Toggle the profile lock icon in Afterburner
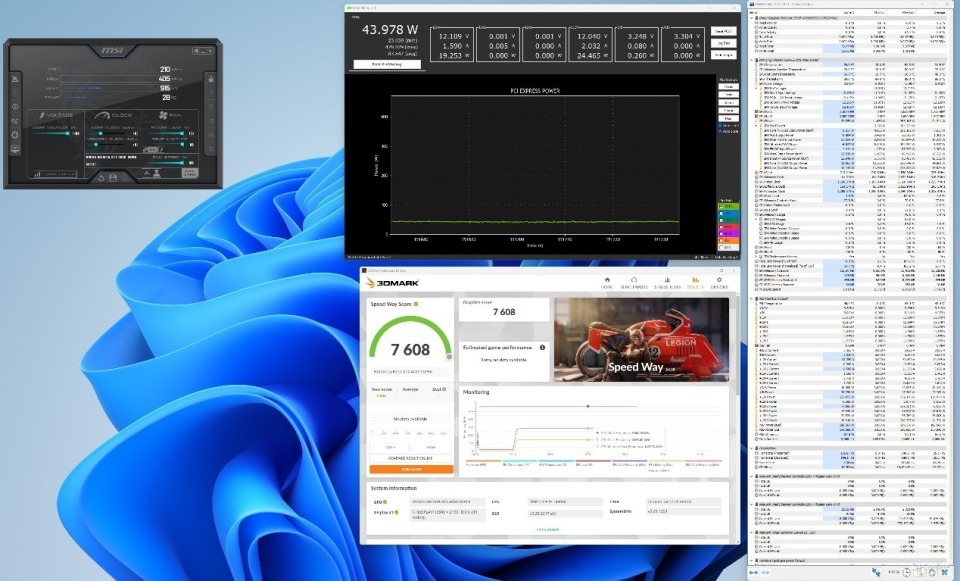Viewport: 960px width, 581px height. coord(211,79)
